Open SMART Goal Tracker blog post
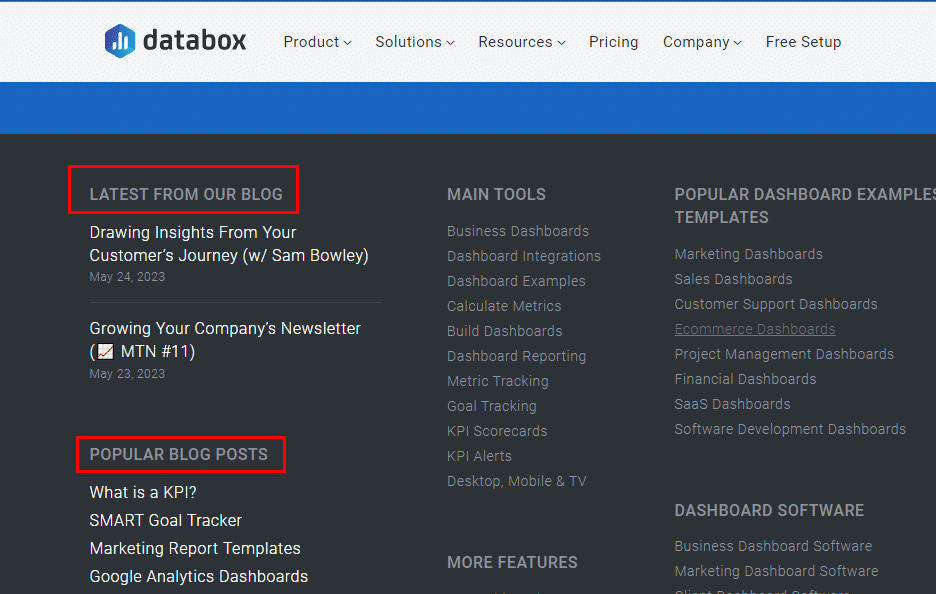Screen dimensions: 936x594 point(165,521)
